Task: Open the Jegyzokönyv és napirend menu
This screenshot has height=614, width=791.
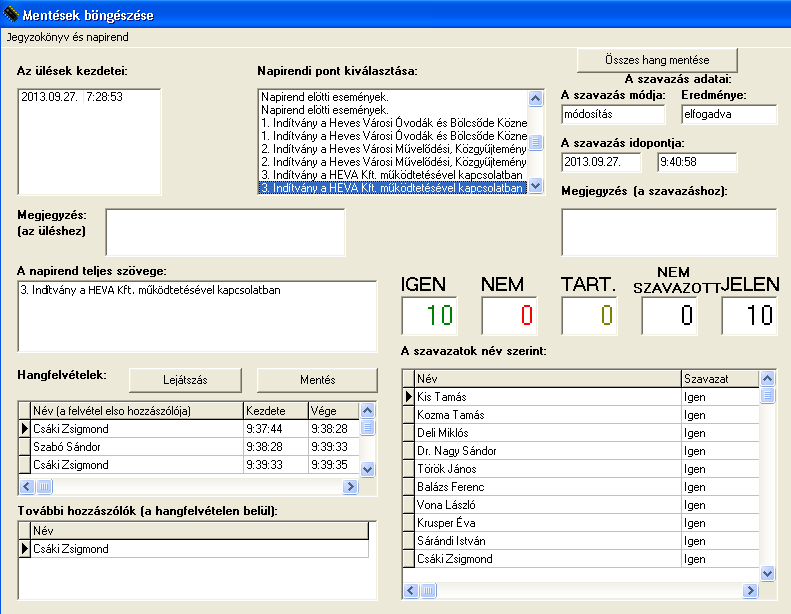Action: [67, 37]
